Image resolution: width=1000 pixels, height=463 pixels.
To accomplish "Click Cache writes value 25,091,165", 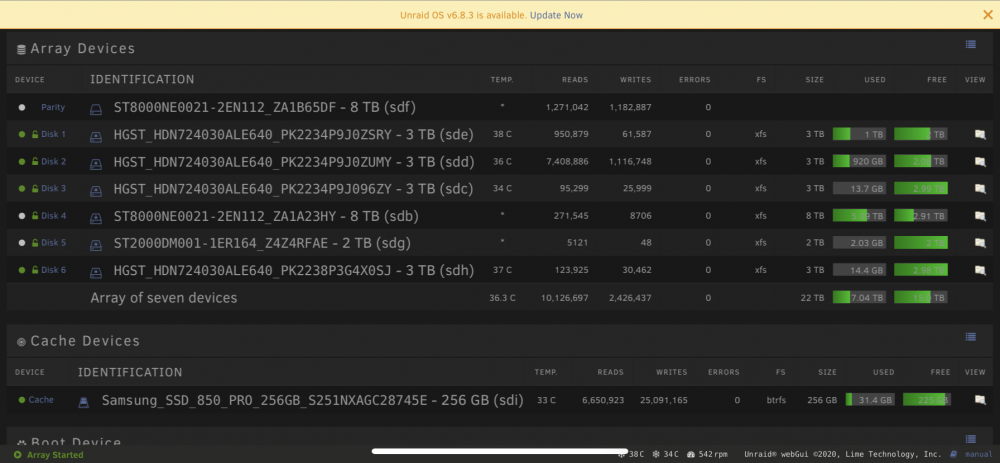I will tap(663, 401).
